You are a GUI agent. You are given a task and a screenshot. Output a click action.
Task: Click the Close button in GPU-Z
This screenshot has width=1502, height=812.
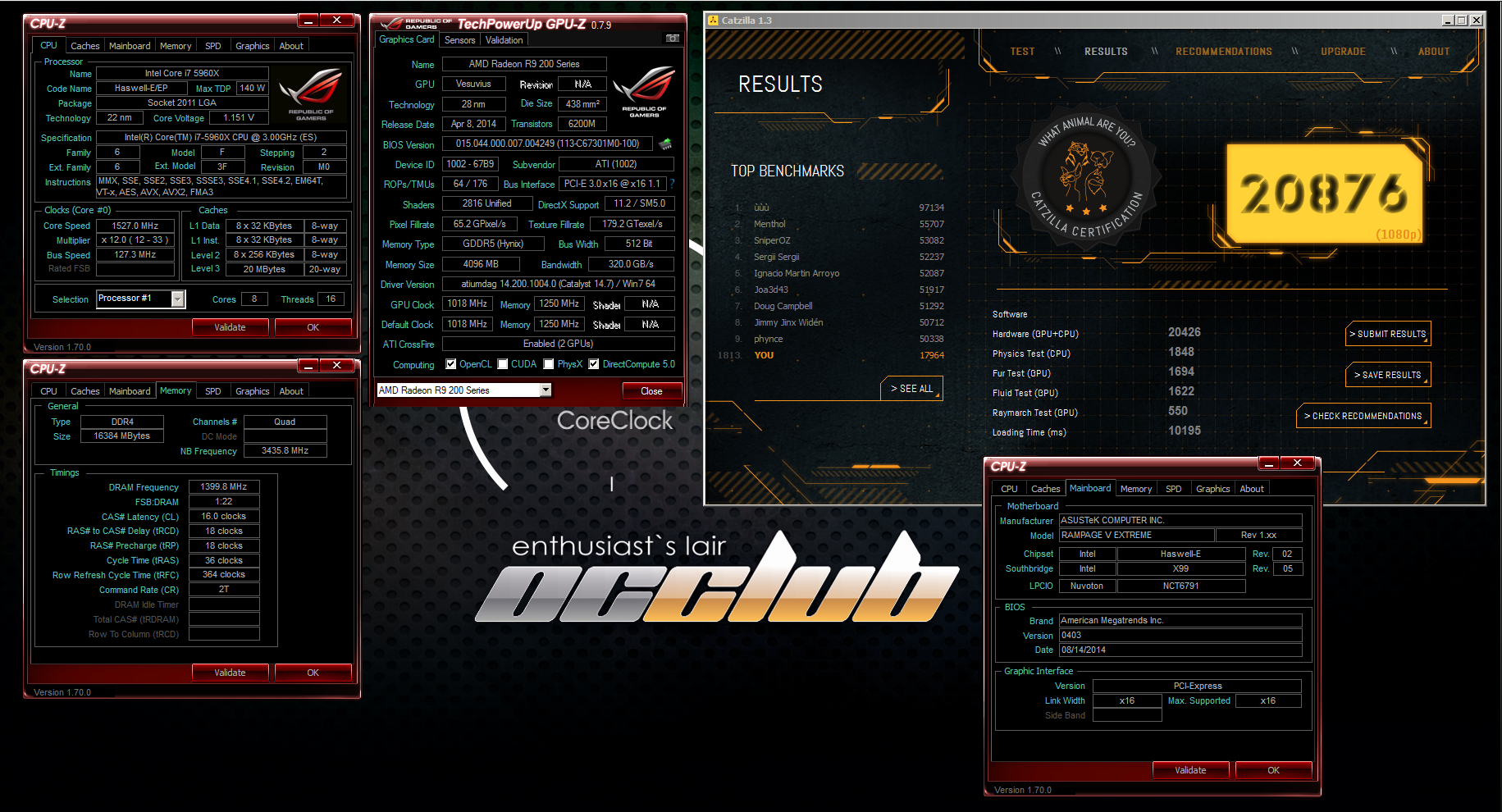coord(651,391)
